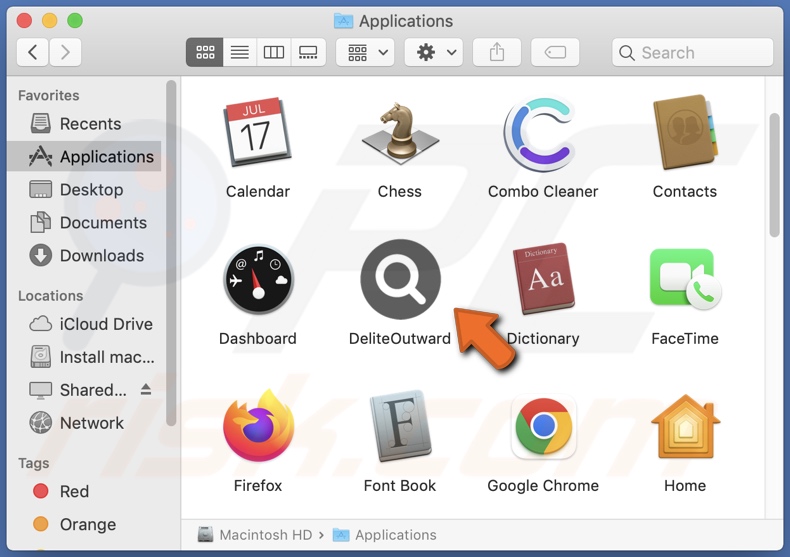Select Applications in the sidebar
Screen dimensions: 790x557
pos(84,157)
